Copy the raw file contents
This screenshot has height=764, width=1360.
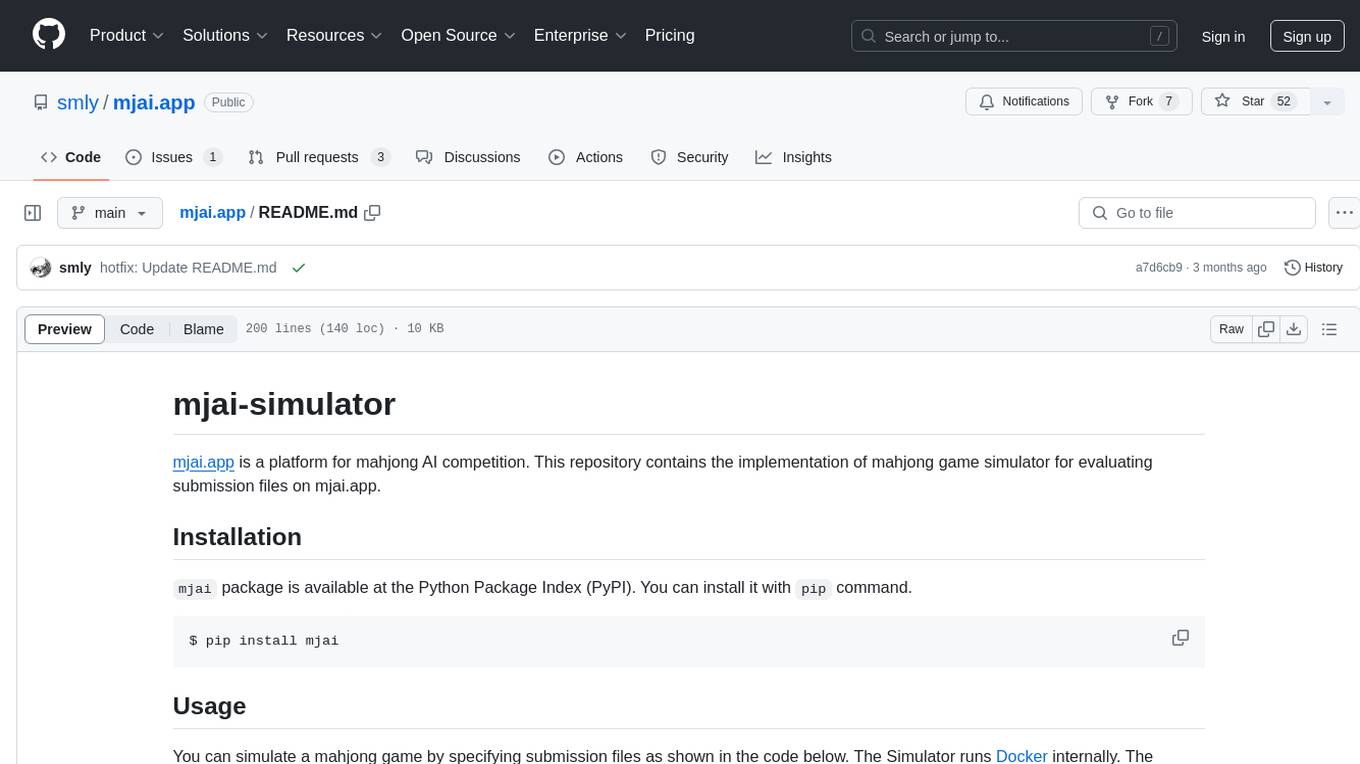pyautogui.click(x=1266, y=329)
